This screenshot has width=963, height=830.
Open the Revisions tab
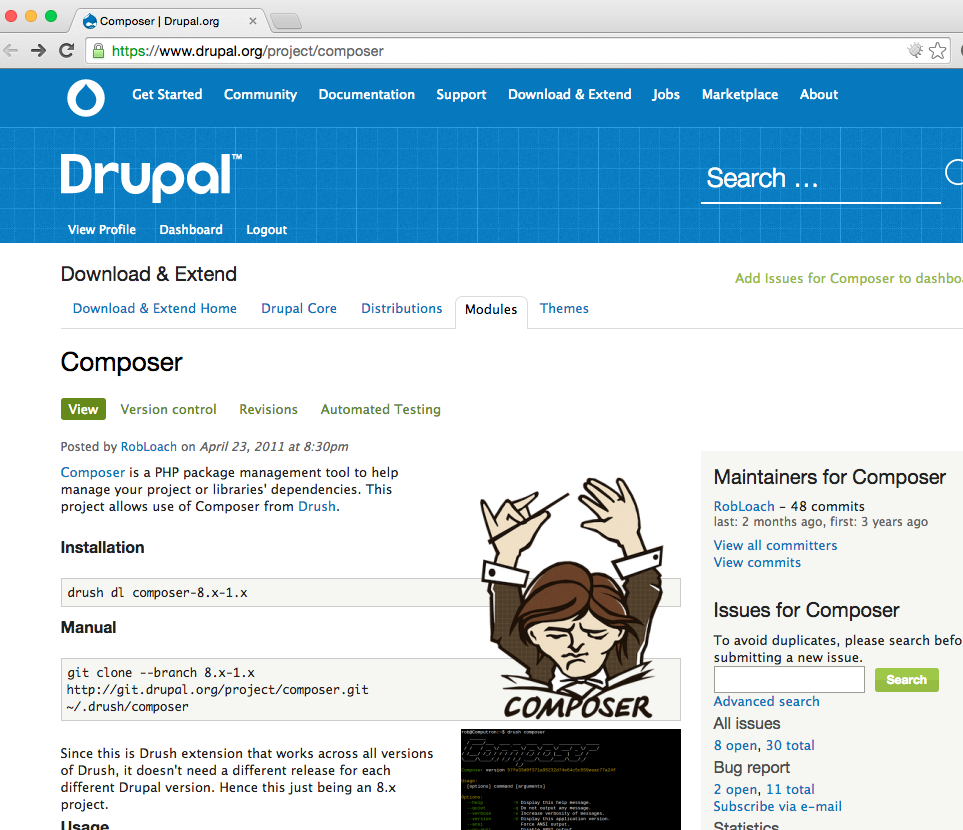point(268,409)
